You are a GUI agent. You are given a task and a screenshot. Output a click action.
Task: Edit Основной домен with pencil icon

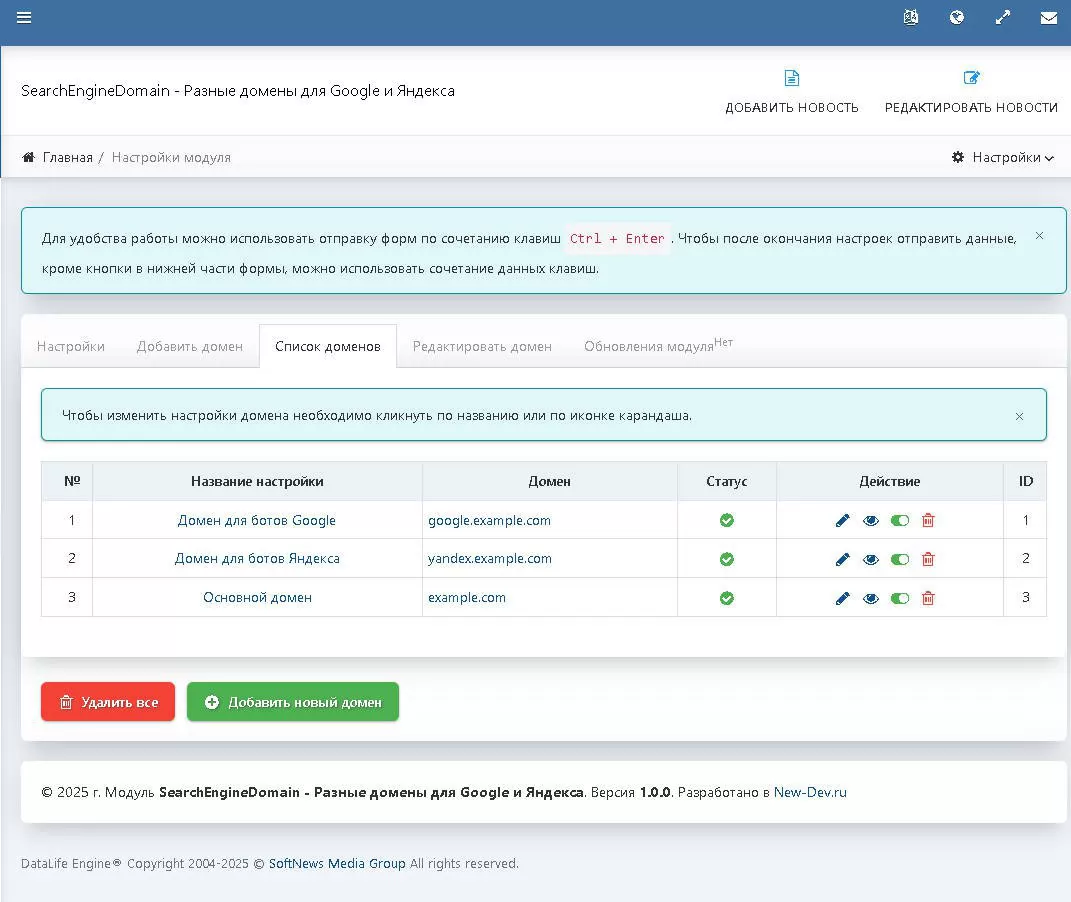click(842, 598)
